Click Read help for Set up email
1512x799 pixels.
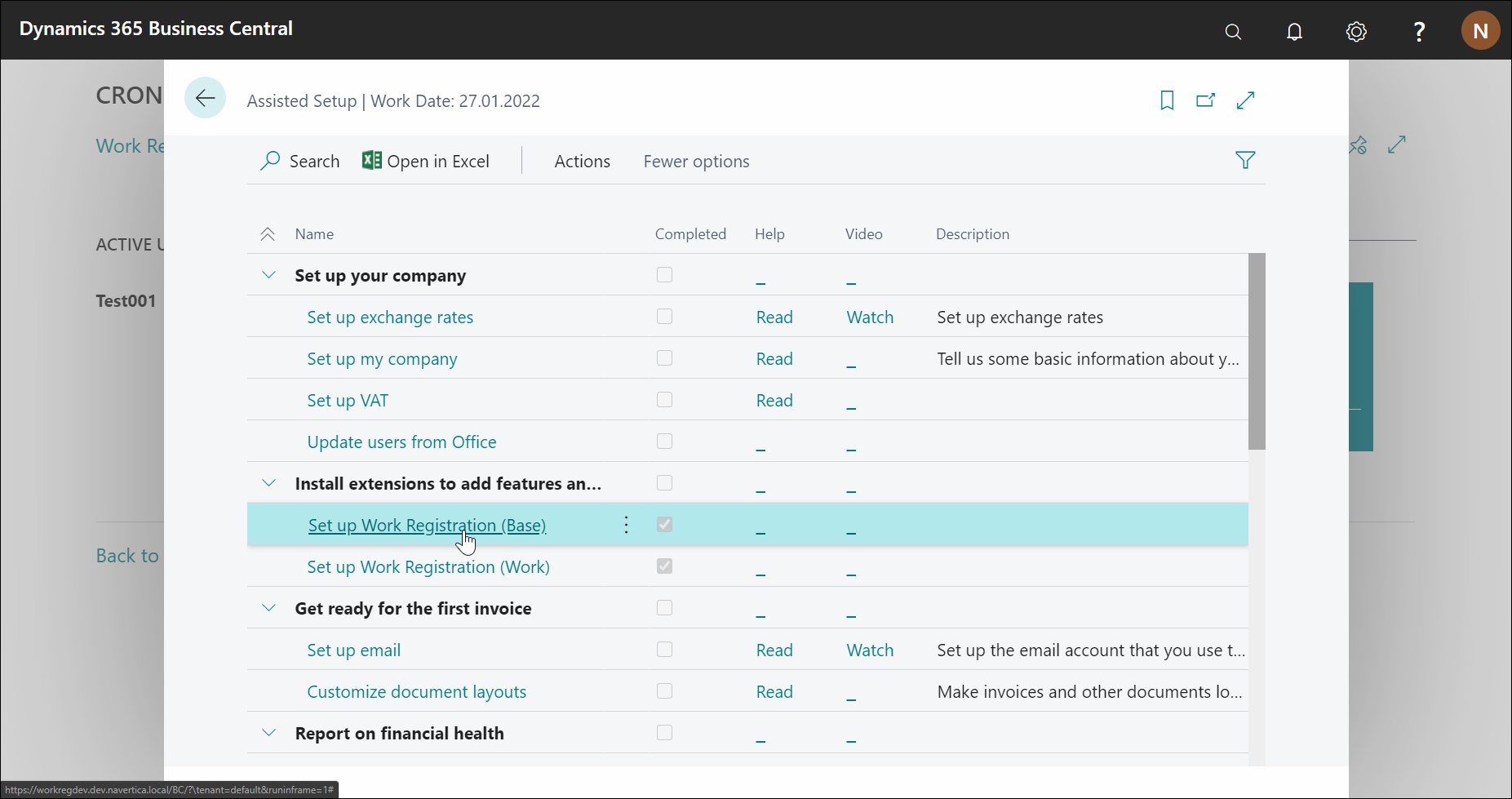point(774,650)
